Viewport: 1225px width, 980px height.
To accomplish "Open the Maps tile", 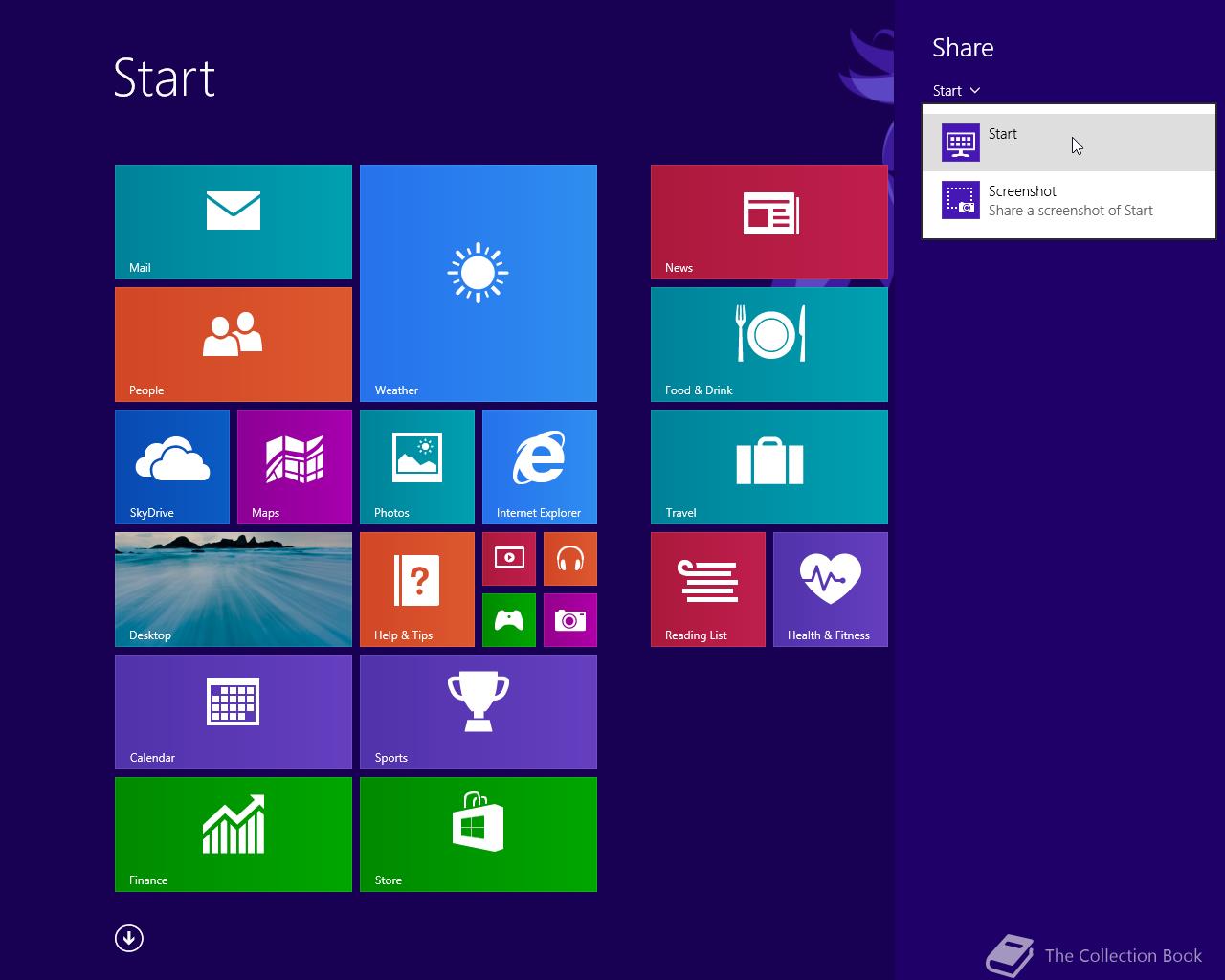I will 295,467.
